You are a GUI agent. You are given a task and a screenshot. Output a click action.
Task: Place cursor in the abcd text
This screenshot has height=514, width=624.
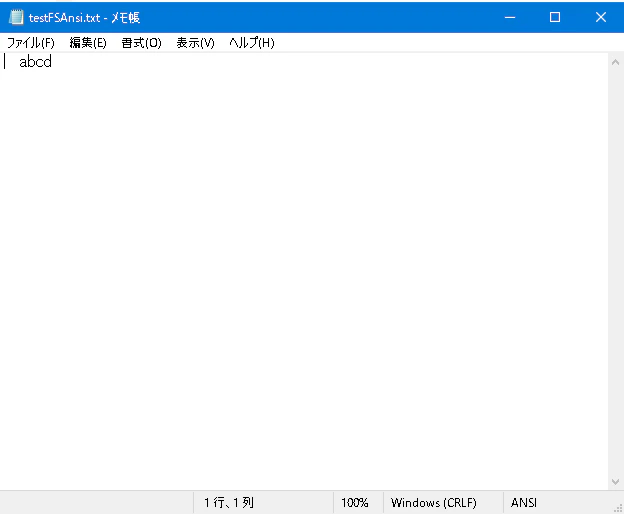(x=35, y=62)
